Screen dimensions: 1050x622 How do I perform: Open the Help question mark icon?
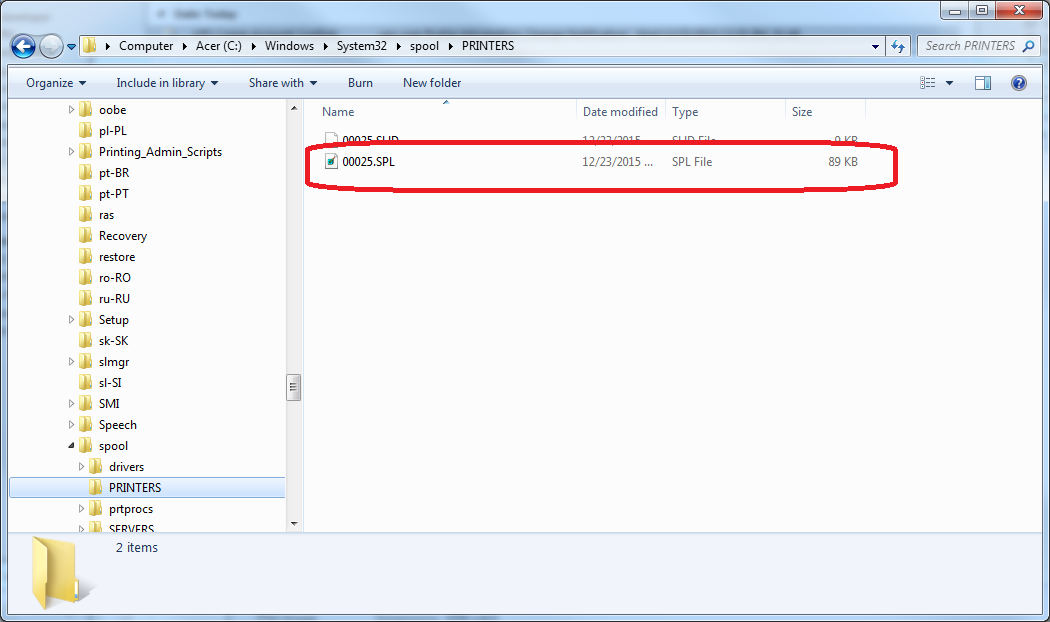tap(1018, 83)
